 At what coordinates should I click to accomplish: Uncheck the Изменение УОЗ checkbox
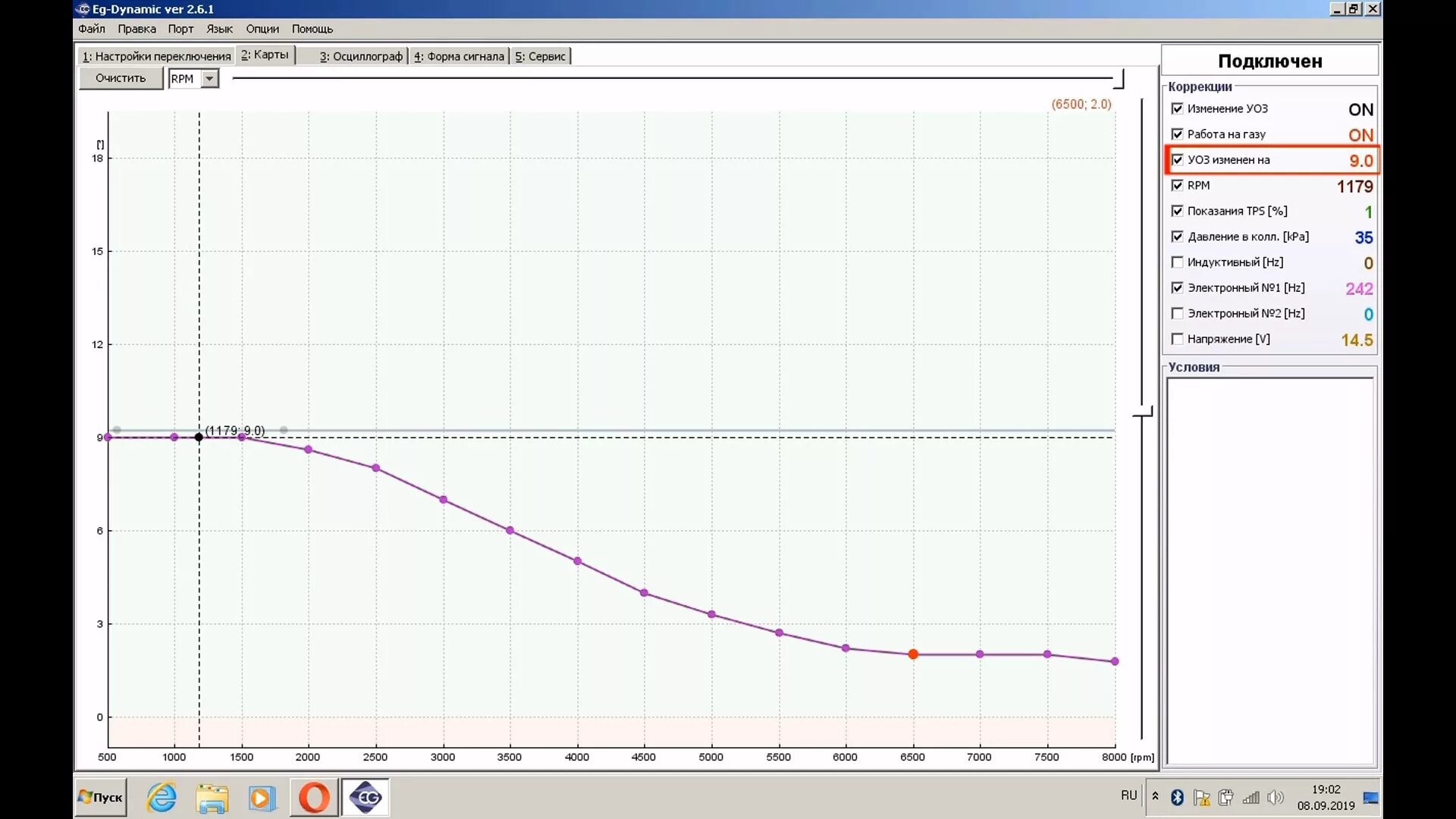[1177, 108]
